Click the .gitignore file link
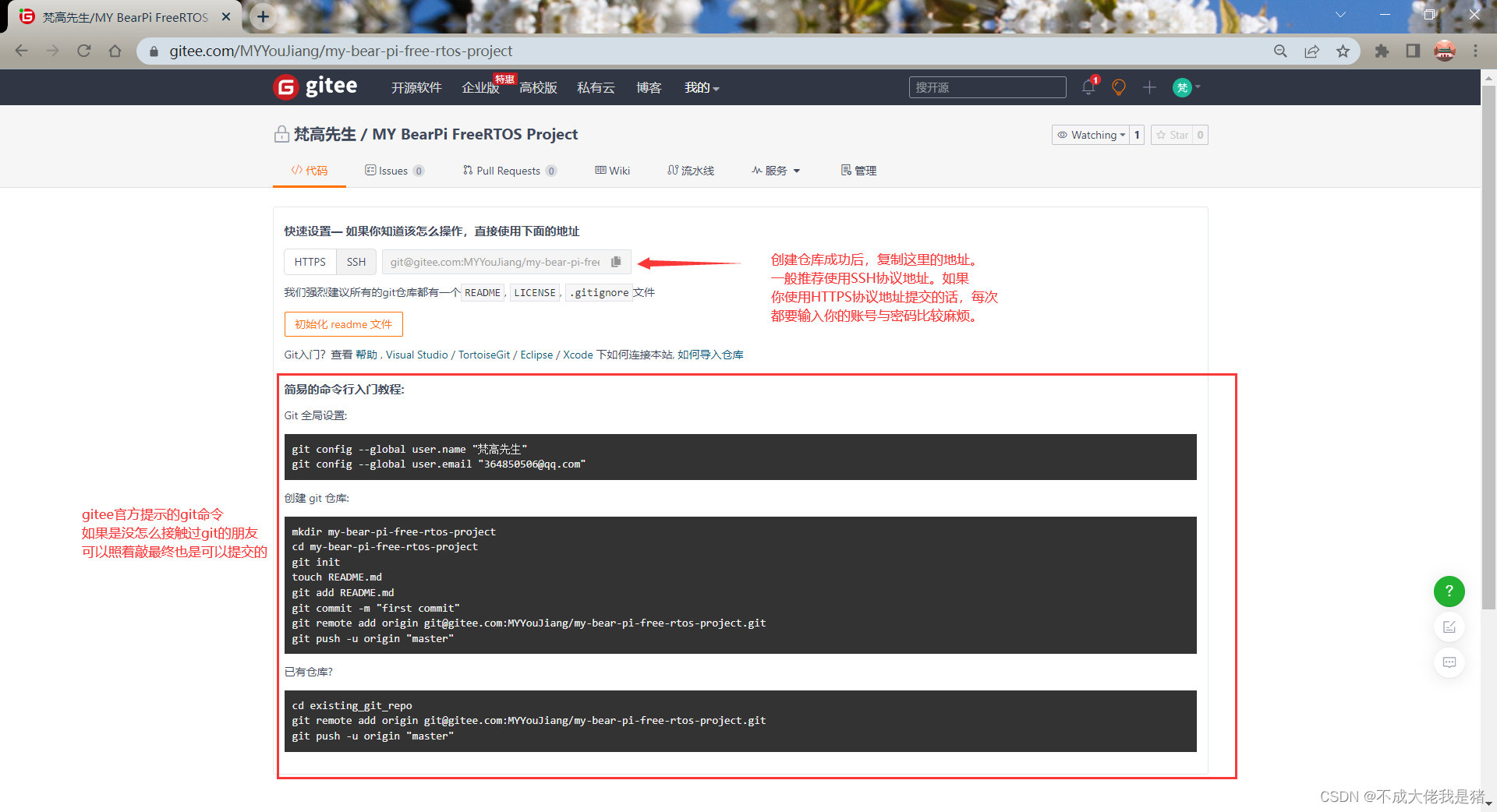 click(598, 292)
